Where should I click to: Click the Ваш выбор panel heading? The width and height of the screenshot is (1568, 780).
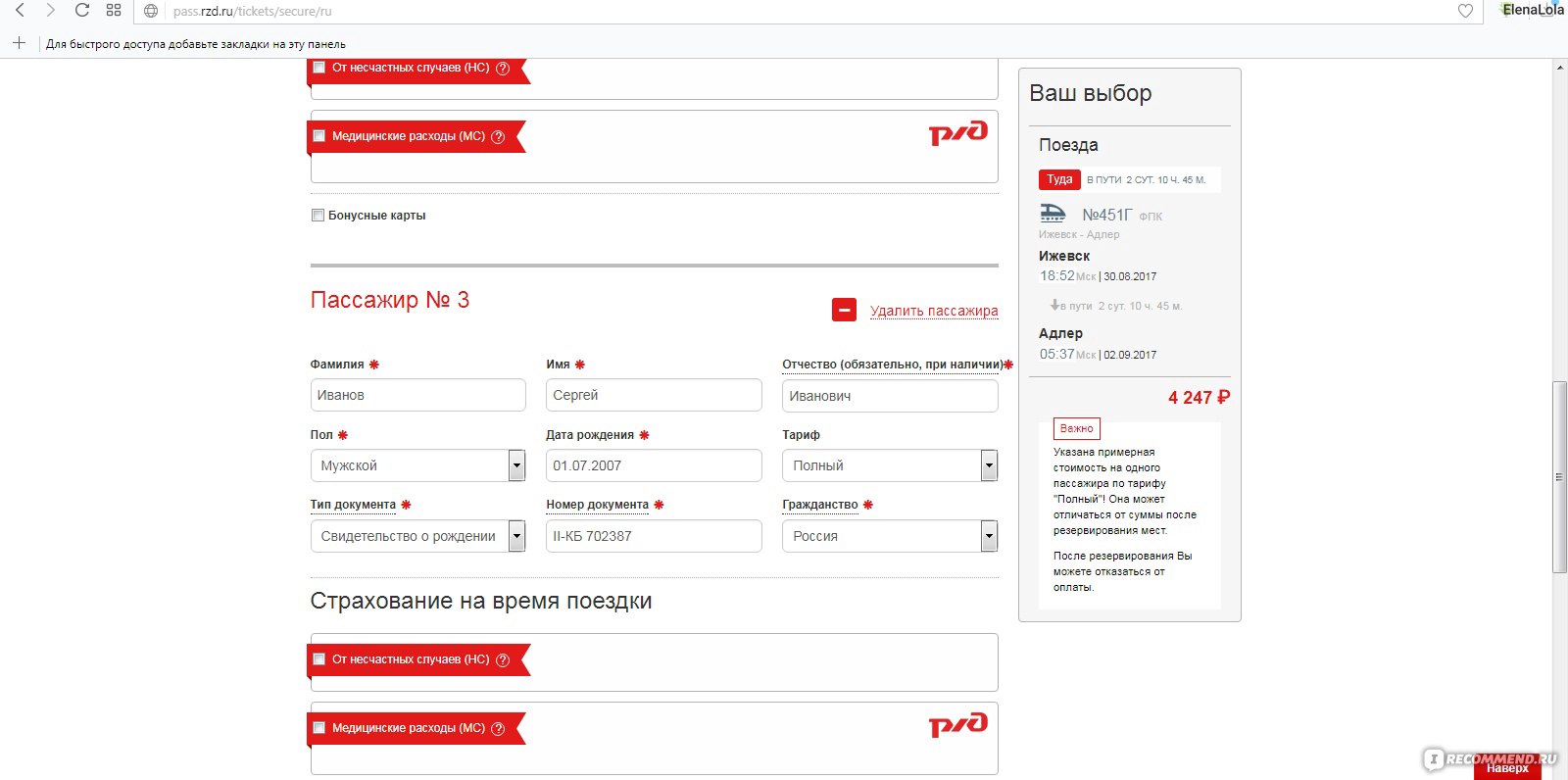(1091, 93)
